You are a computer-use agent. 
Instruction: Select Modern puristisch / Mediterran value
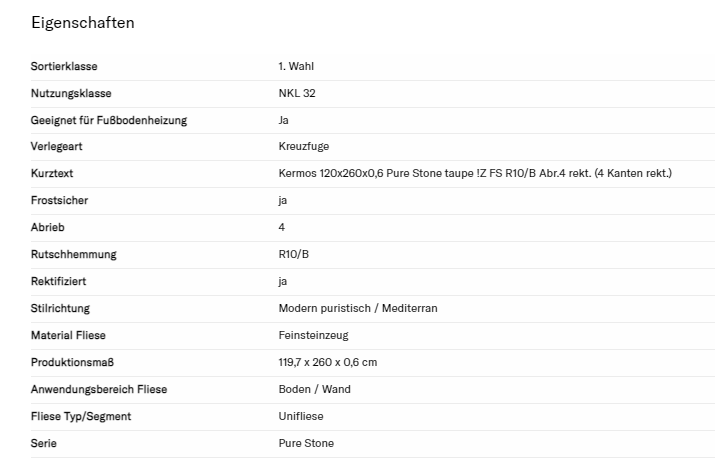(x=357, y=309)
